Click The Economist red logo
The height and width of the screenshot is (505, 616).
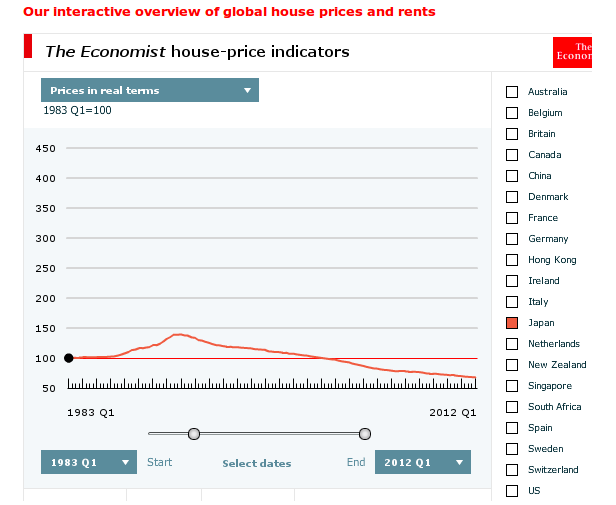(x=573, y=52)
